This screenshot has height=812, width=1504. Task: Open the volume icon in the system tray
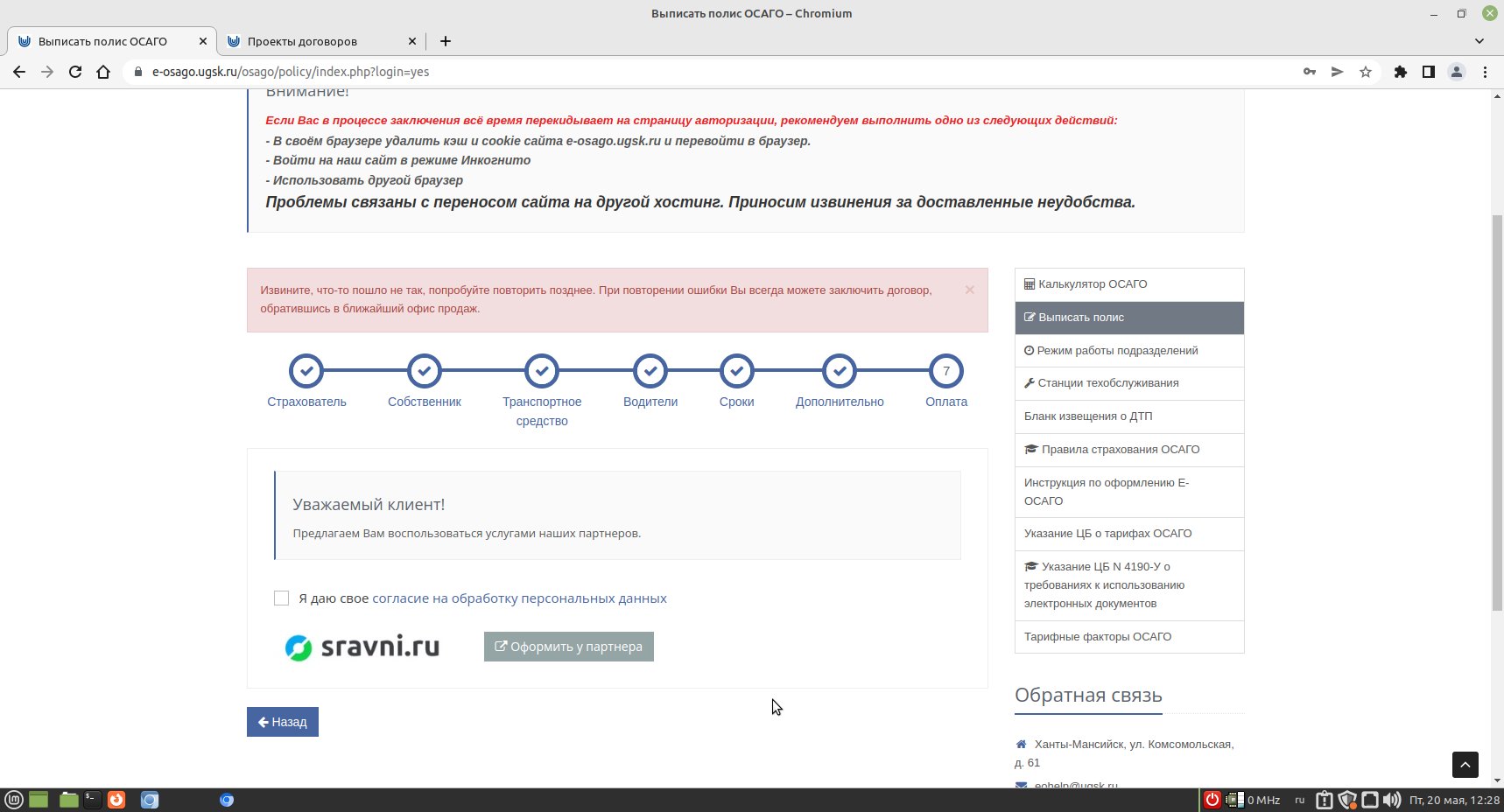coord(1391,800)
